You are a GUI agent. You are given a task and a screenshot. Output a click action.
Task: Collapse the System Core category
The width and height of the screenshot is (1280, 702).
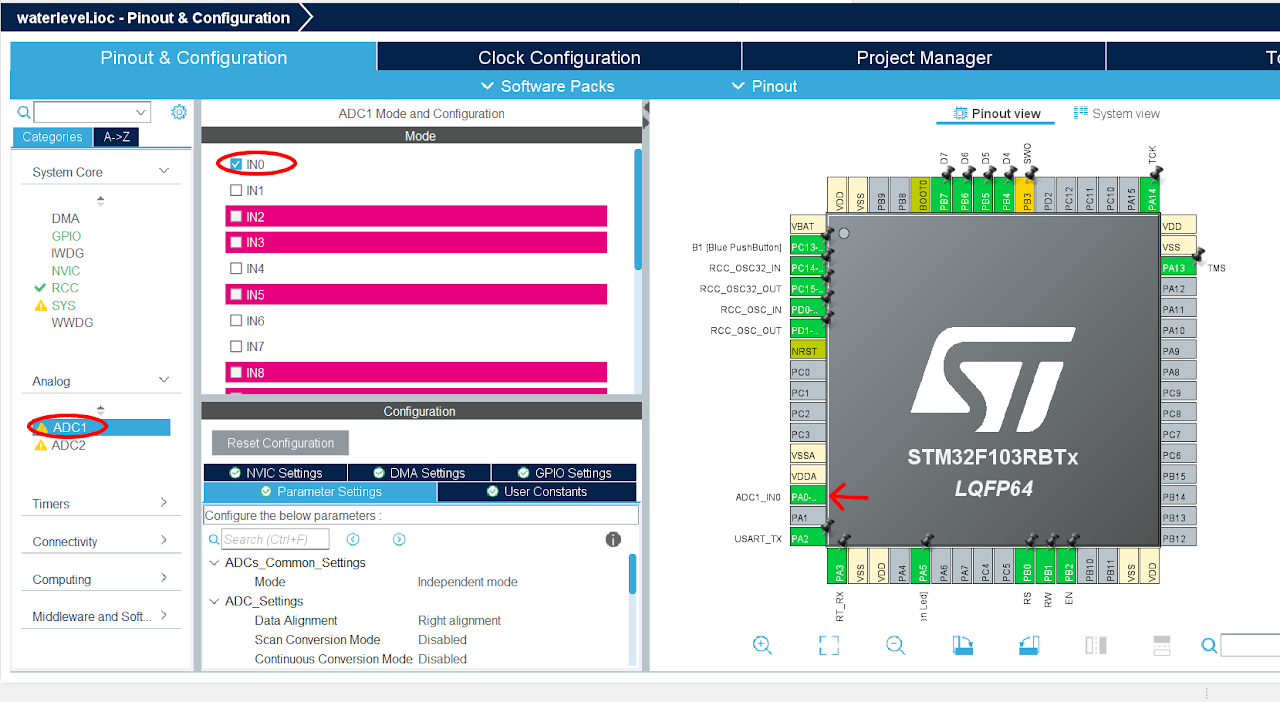pyautogui.click(x=164, y=171)
